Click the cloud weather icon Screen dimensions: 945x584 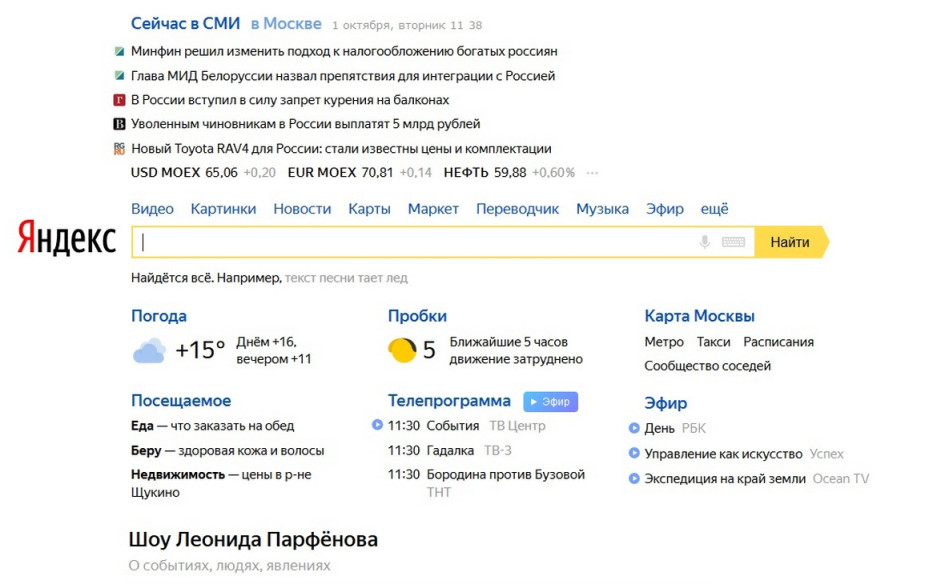coord(149,351)
